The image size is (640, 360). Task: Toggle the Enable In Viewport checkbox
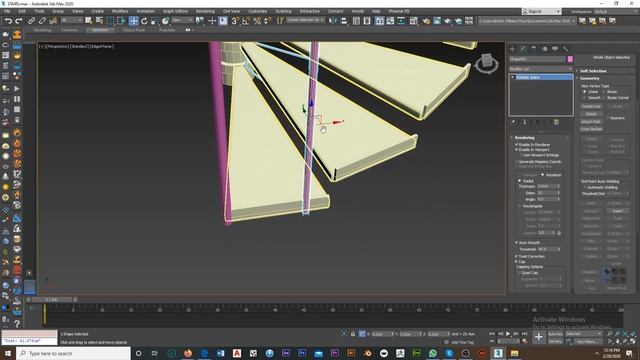517,150
